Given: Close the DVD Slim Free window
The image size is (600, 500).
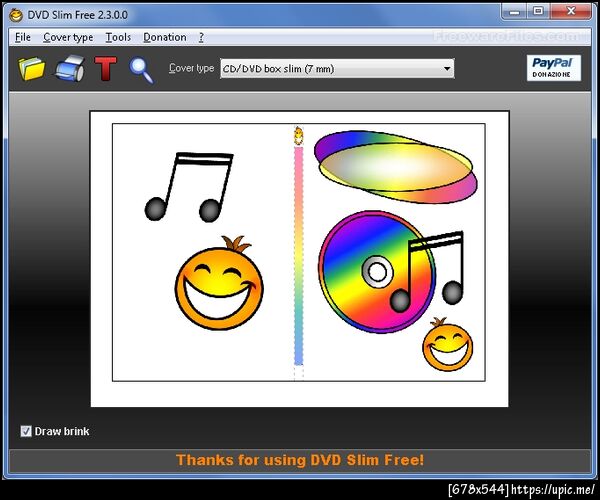Looking at the screenshot, I should tap(571, 12).
